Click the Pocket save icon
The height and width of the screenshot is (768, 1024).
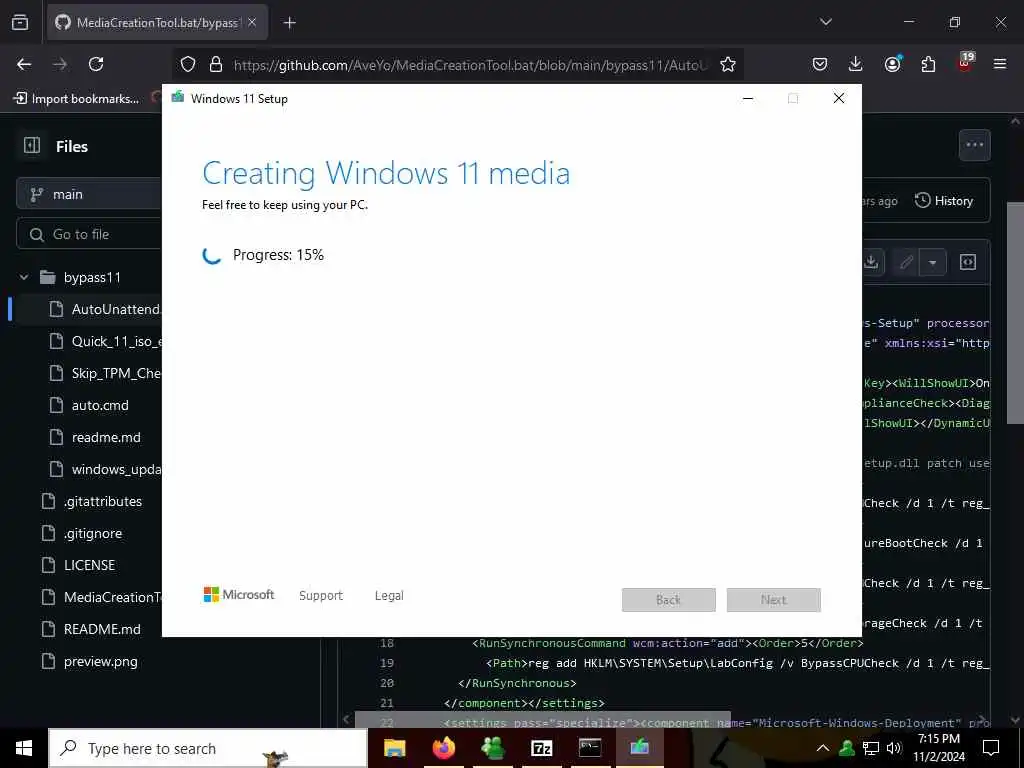pos(820,64)
